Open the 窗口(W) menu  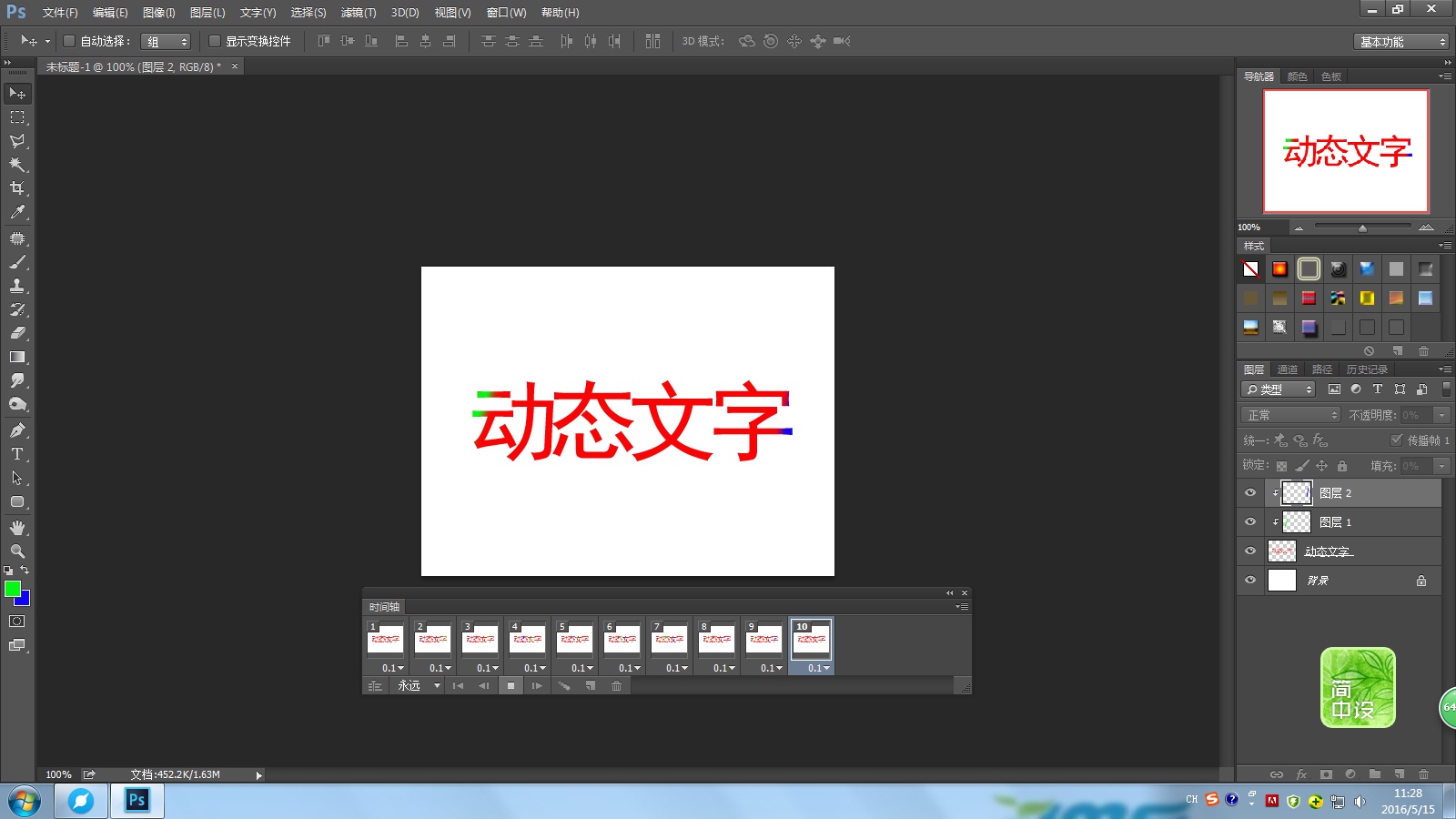point(506,13)
